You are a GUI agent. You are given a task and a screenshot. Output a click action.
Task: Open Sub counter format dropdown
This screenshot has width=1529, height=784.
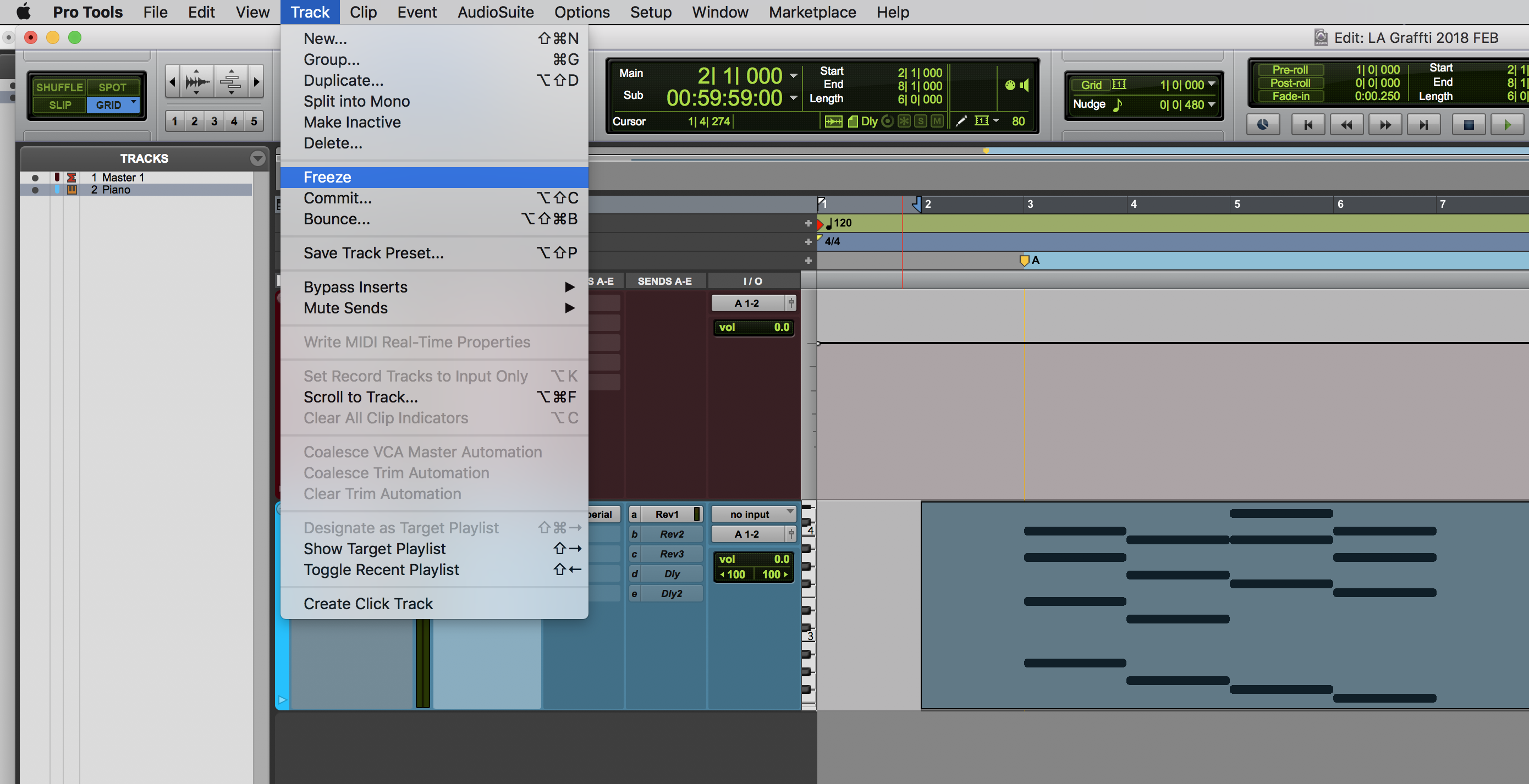793,98
